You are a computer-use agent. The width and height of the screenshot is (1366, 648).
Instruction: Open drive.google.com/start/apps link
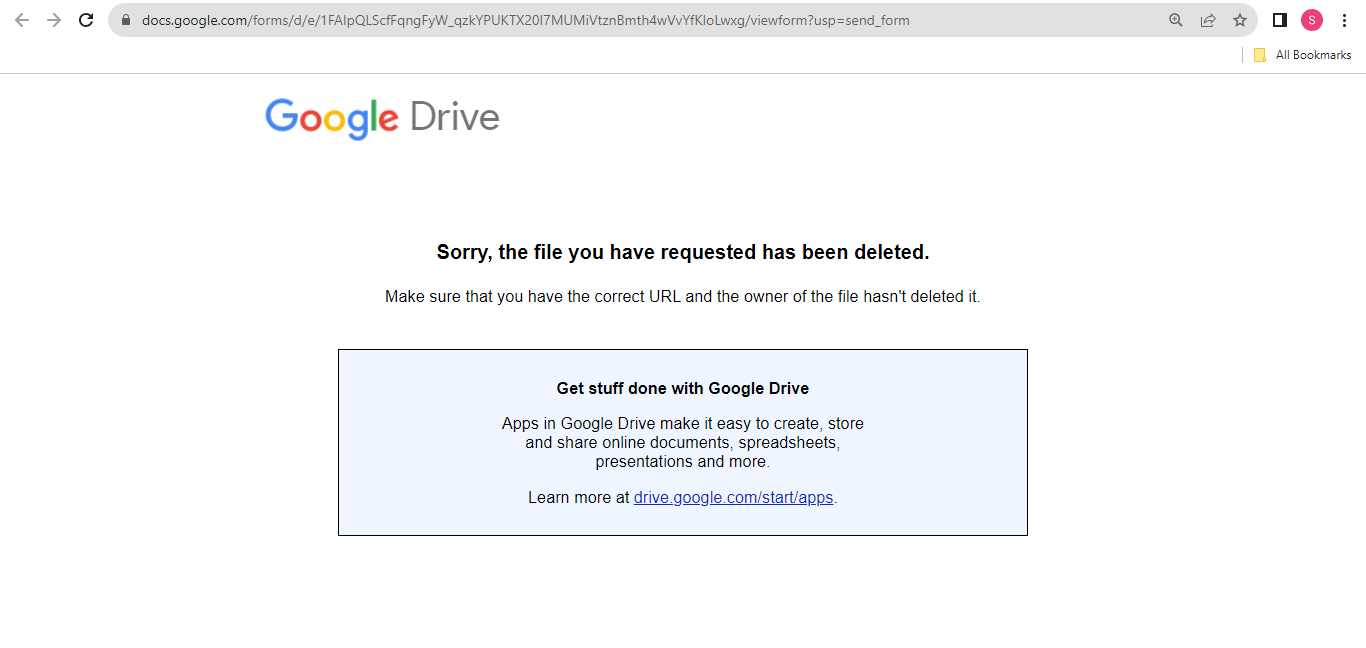coord(733,497)
